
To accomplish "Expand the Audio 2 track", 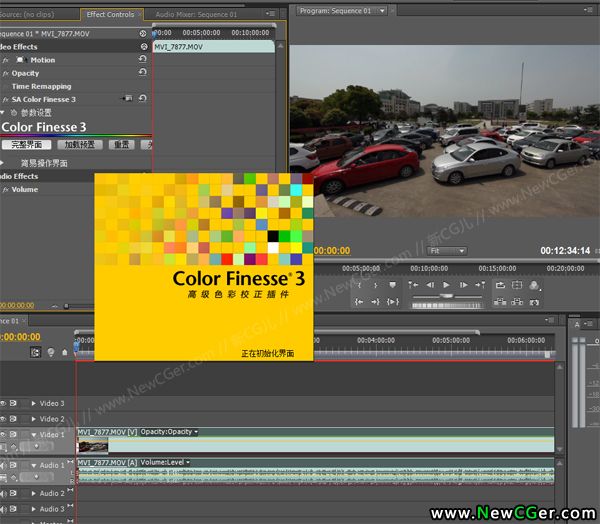I will click(x=34, y=493).
